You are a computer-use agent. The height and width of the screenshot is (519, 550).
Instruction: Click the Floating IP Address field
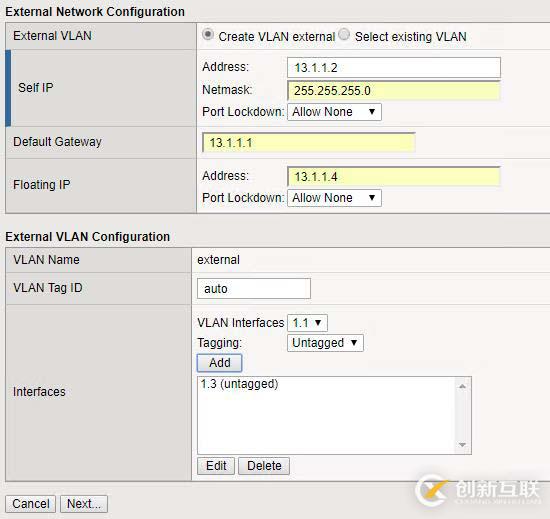click(394, 176)
